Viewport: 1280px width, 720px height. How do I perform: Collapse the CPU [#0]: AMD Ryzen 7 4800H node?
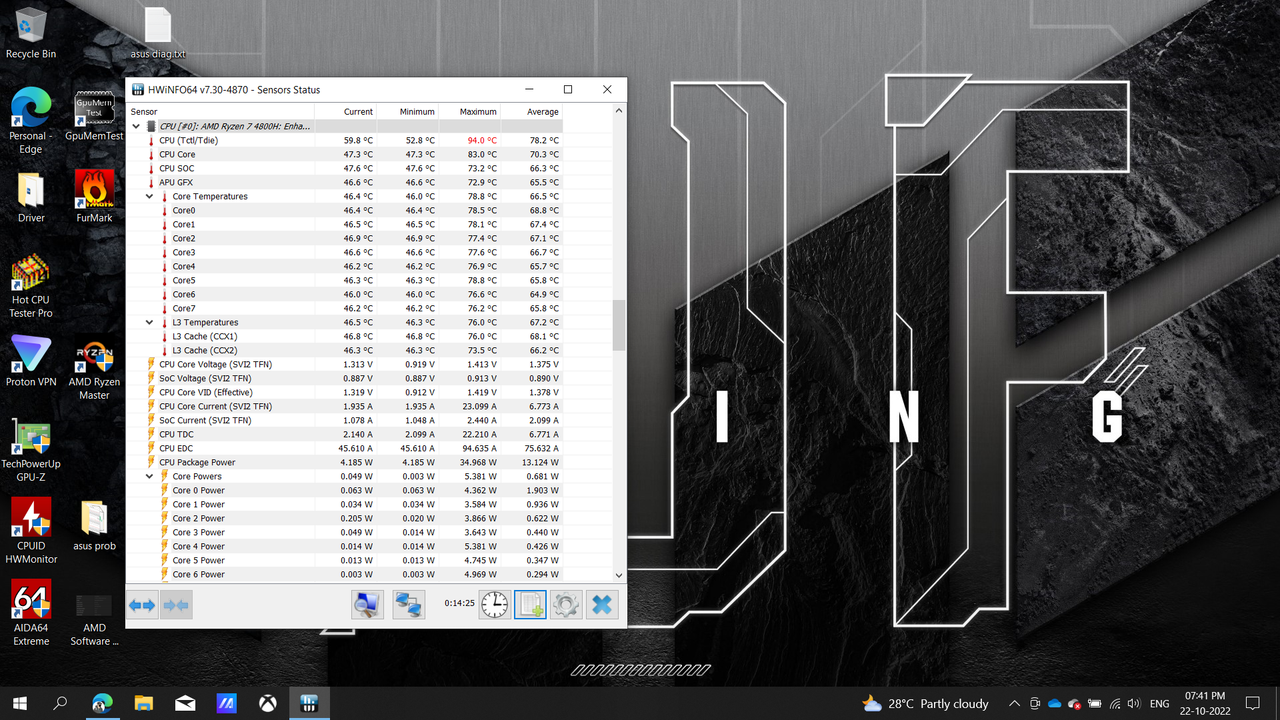click(136, 127)
